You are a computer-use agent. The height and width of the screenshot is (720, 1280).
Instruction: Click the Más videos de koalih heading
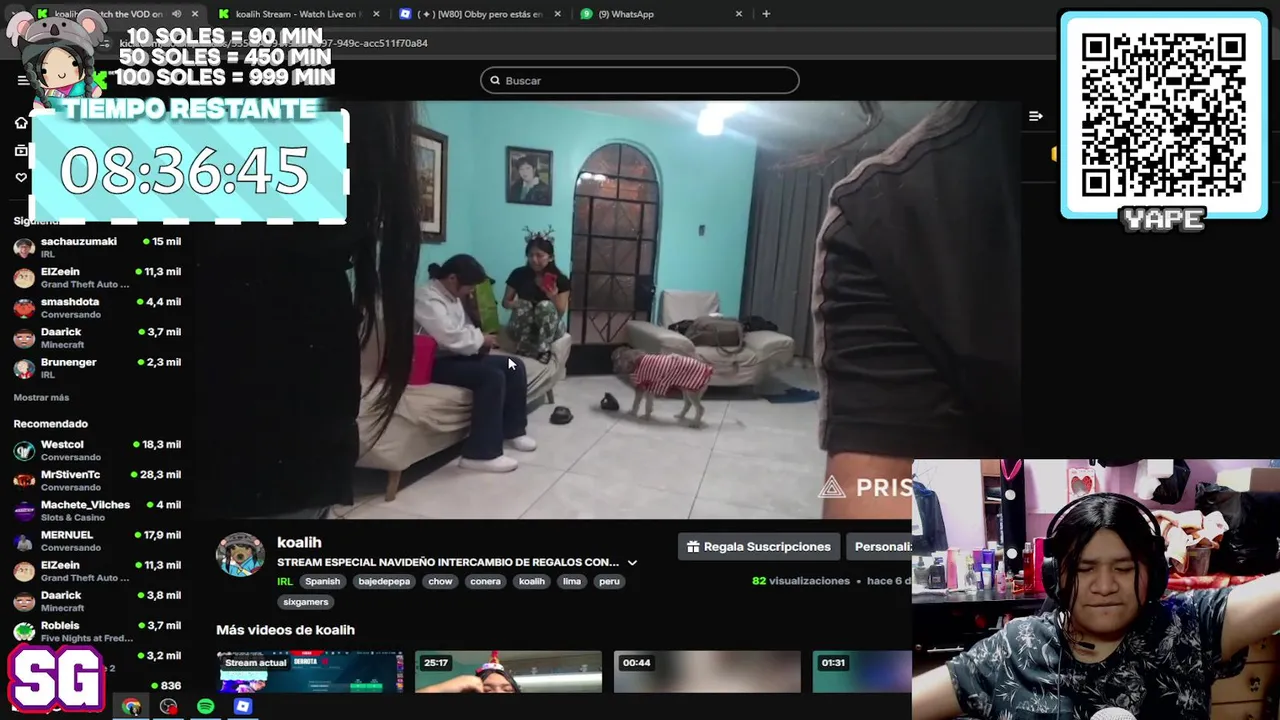tap(286, 630)
